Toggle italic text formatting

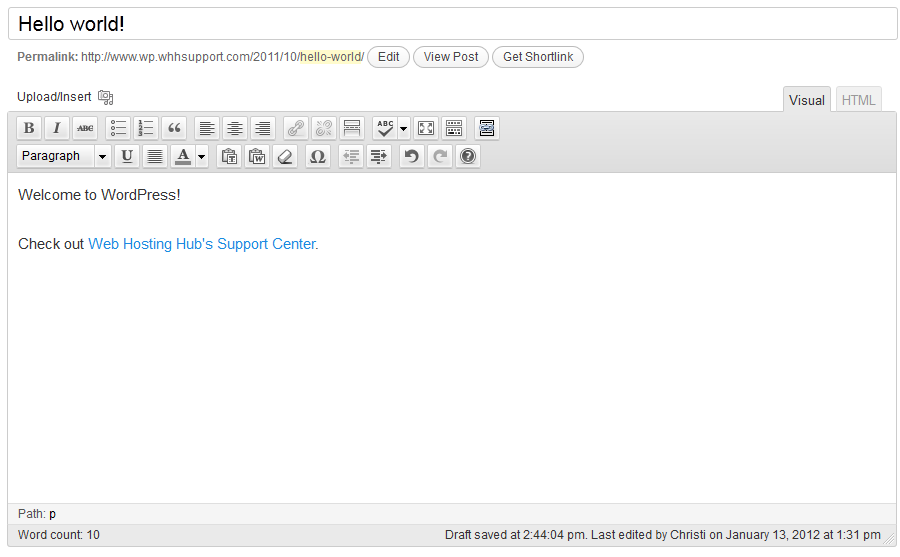57,128
